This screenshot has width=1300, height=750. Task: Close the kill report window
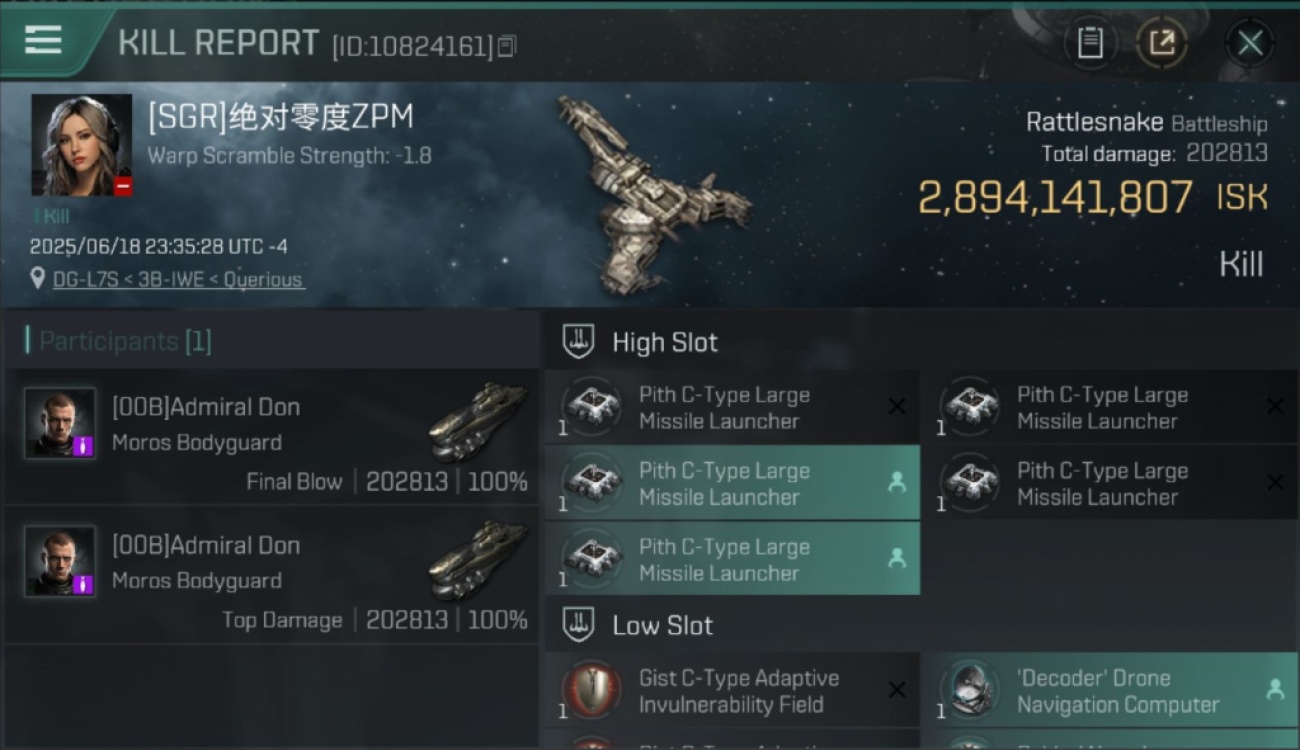coord(1250,43)
